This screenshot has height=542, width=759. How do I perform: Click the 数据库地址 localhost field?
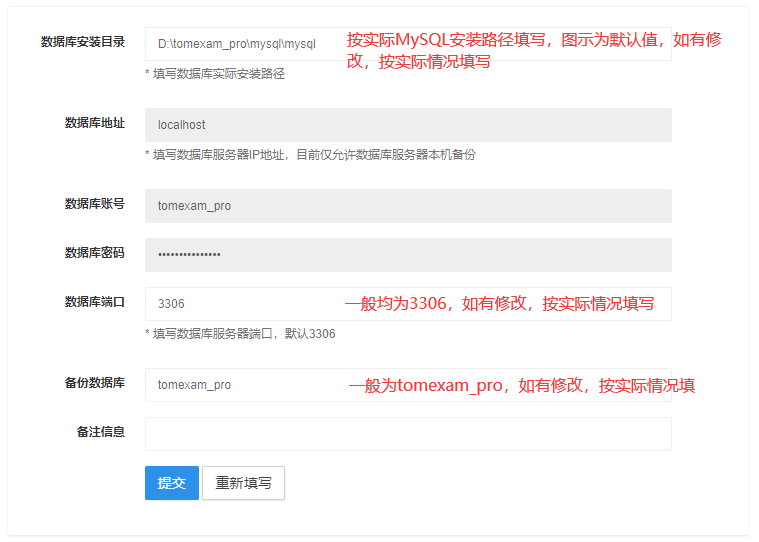click(408, 125)
